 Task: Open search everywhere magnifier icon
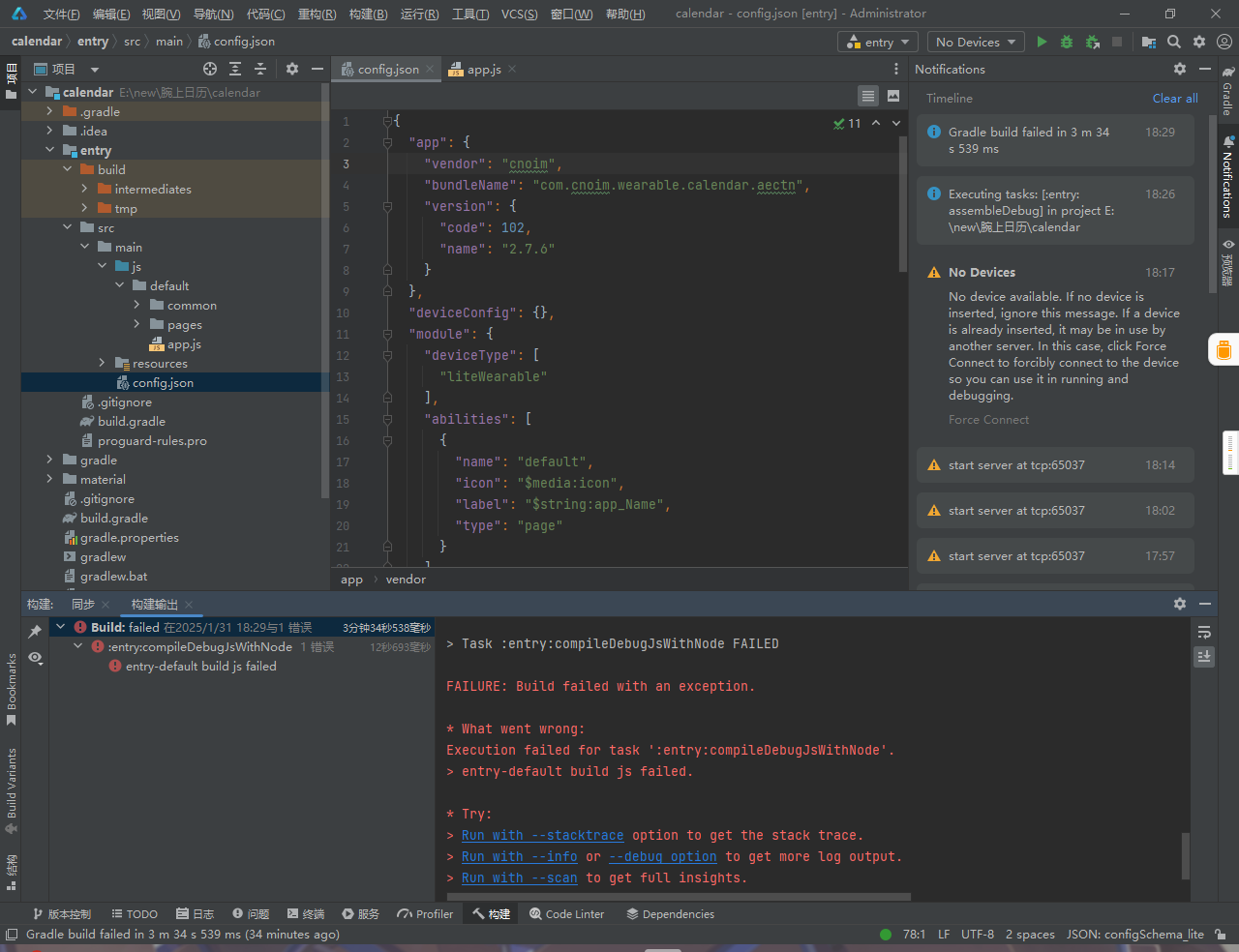(x=1174, y=42)
